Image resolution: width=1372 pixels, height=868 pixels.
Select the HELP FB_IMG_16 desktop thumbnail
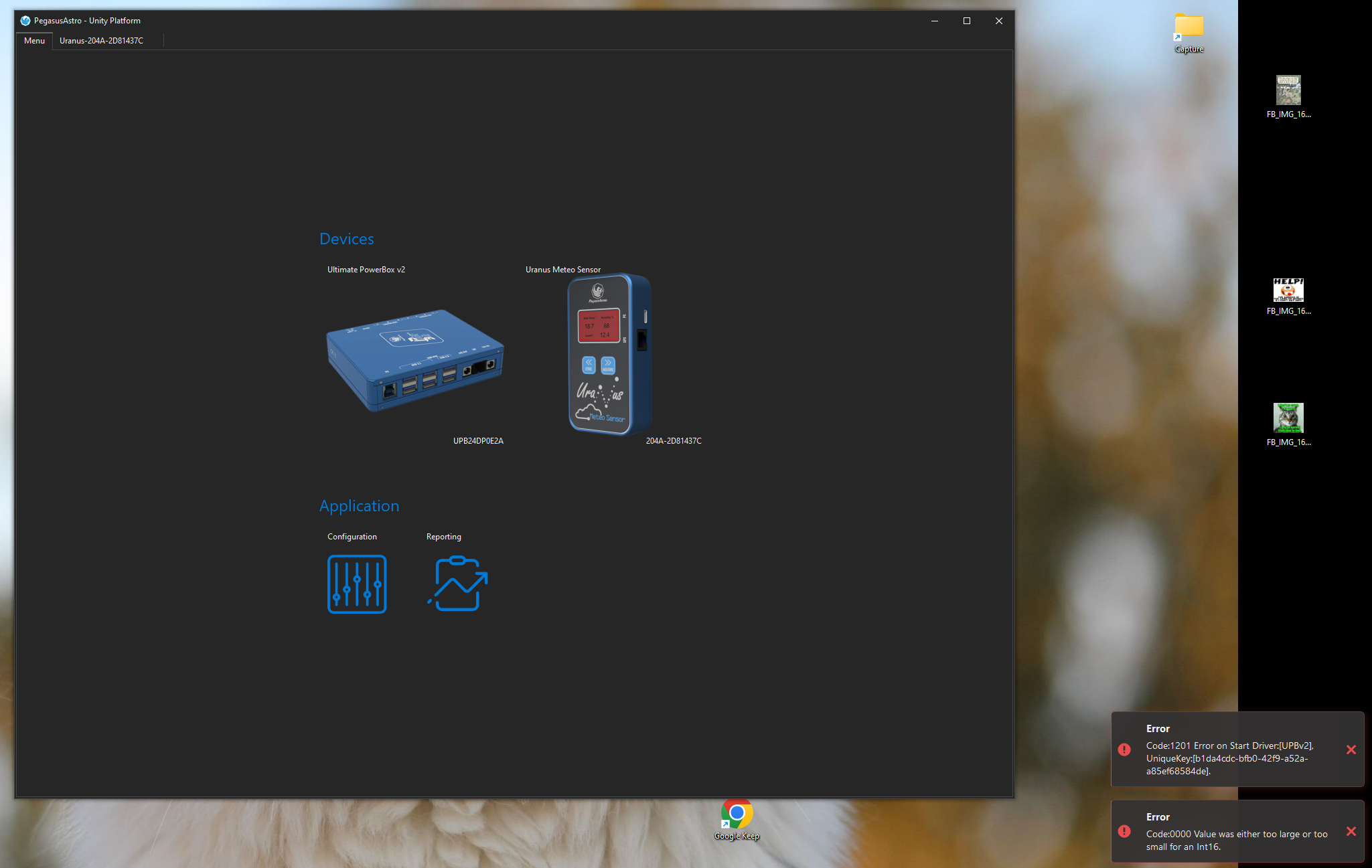[x=1288, y=296]
